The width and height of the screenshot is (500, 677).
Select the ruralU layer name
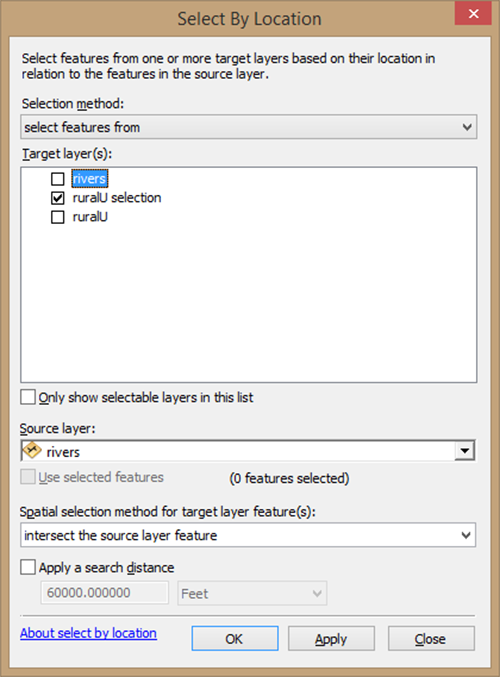tap(90, 217)
